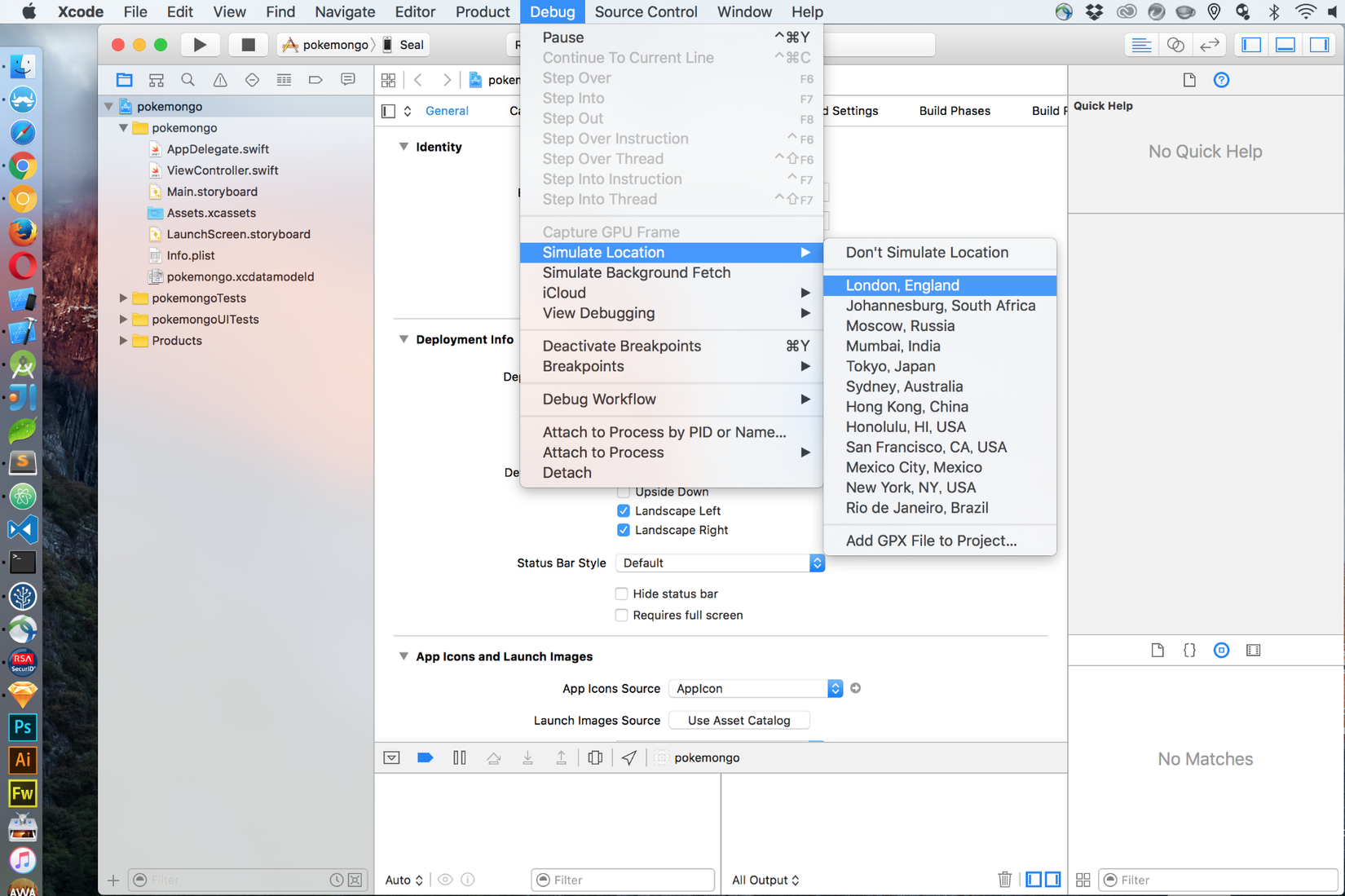Open the Issue navigator warning icon
Viewport: 1345px width, 896px height.
[220, 80]
